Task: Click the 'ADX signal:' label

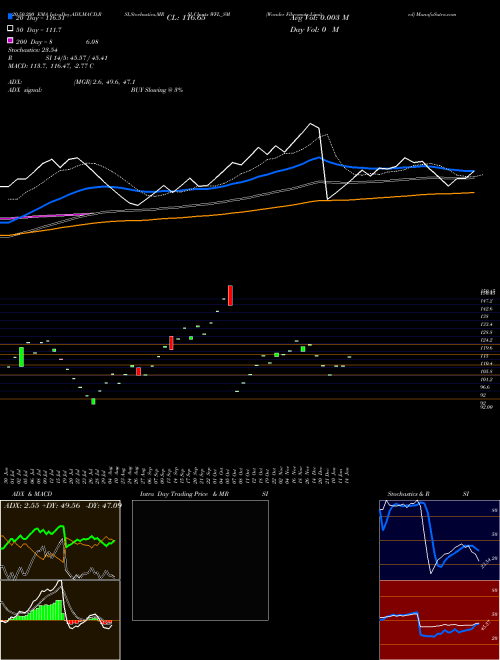Action: [25, 90]
